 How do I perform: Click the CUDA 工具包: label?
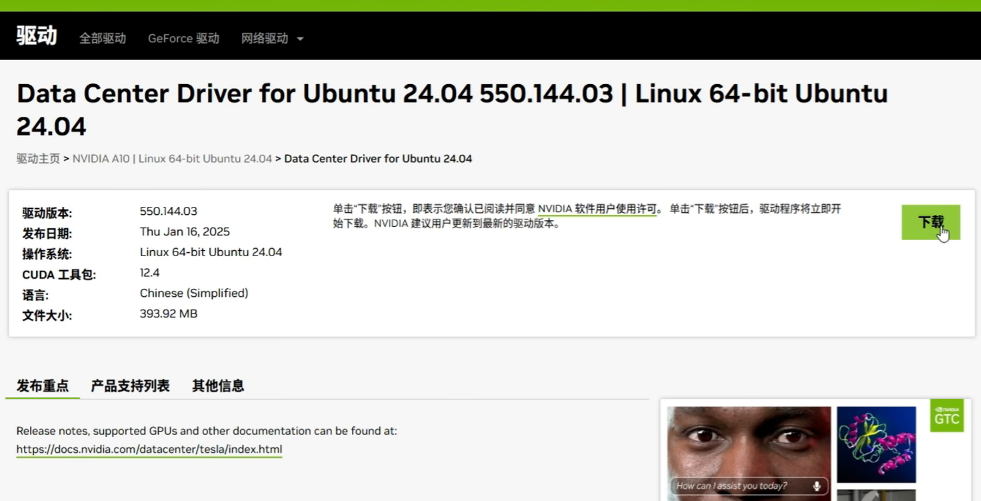pyautogui.click(x=59, y=275)
